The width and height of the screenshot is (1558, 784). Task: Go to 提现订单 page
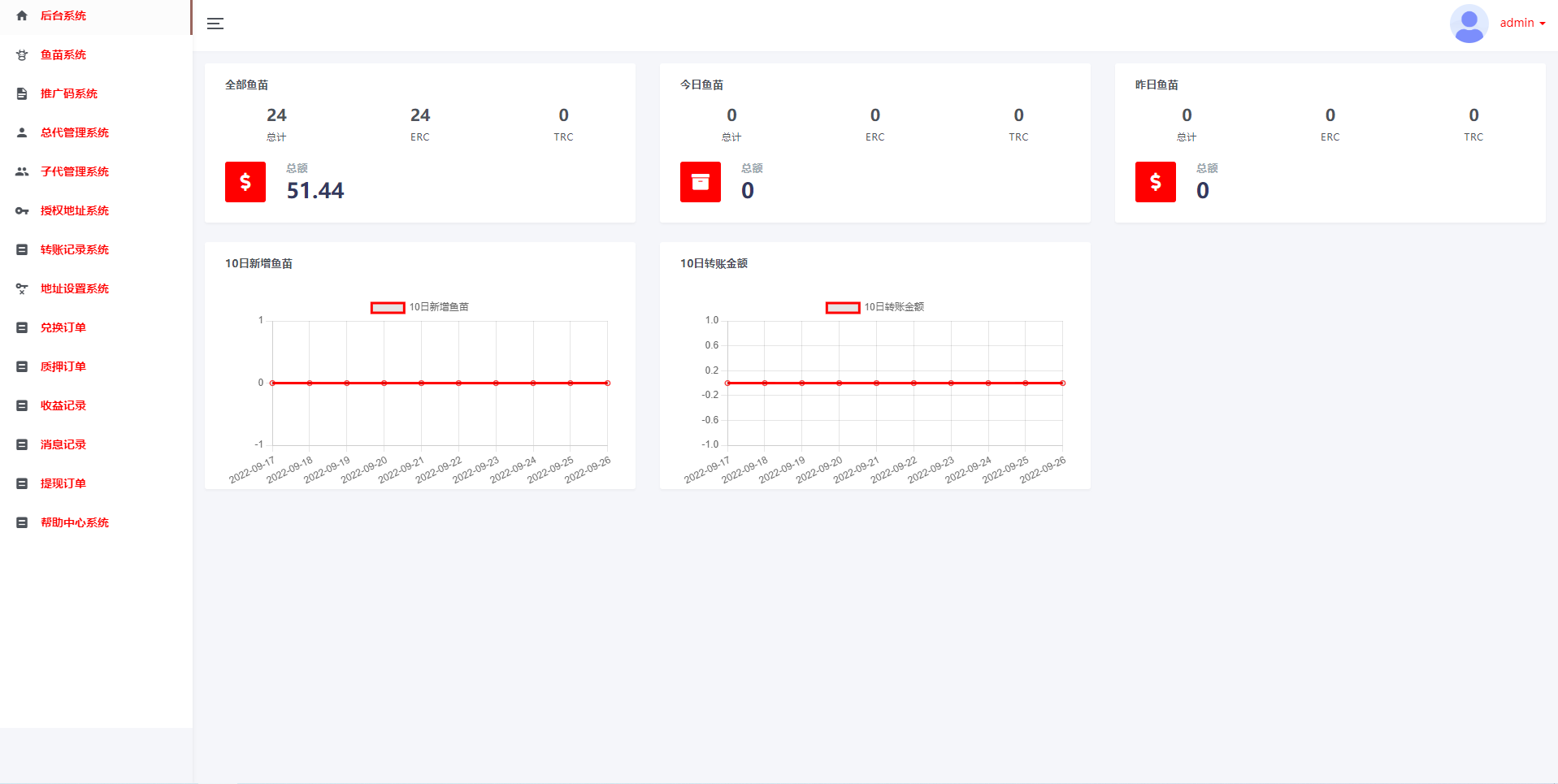coord(63,483)
